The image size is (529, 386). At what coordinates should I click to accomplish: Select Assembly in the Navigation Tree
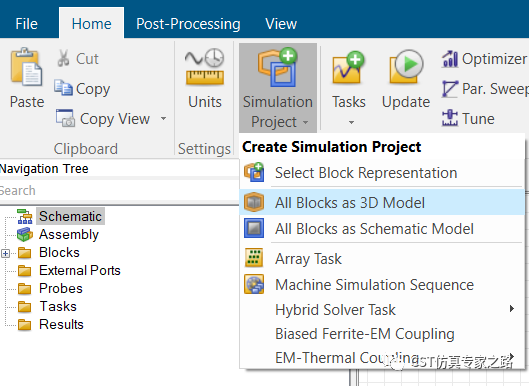68,235
